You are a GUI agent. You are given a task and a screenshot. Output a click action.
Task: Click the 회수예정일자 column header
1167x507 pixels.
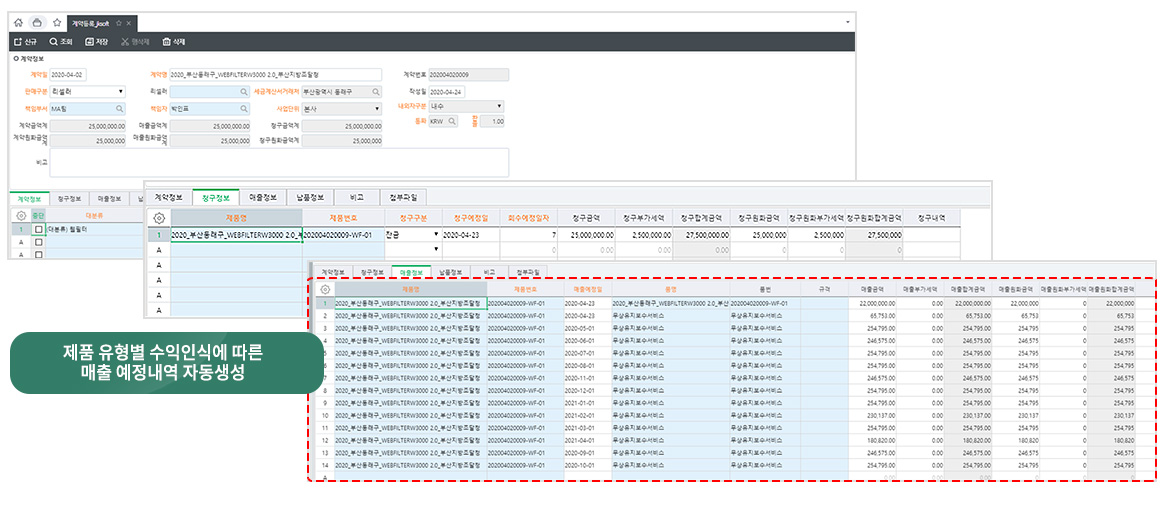tap(529, 218)
